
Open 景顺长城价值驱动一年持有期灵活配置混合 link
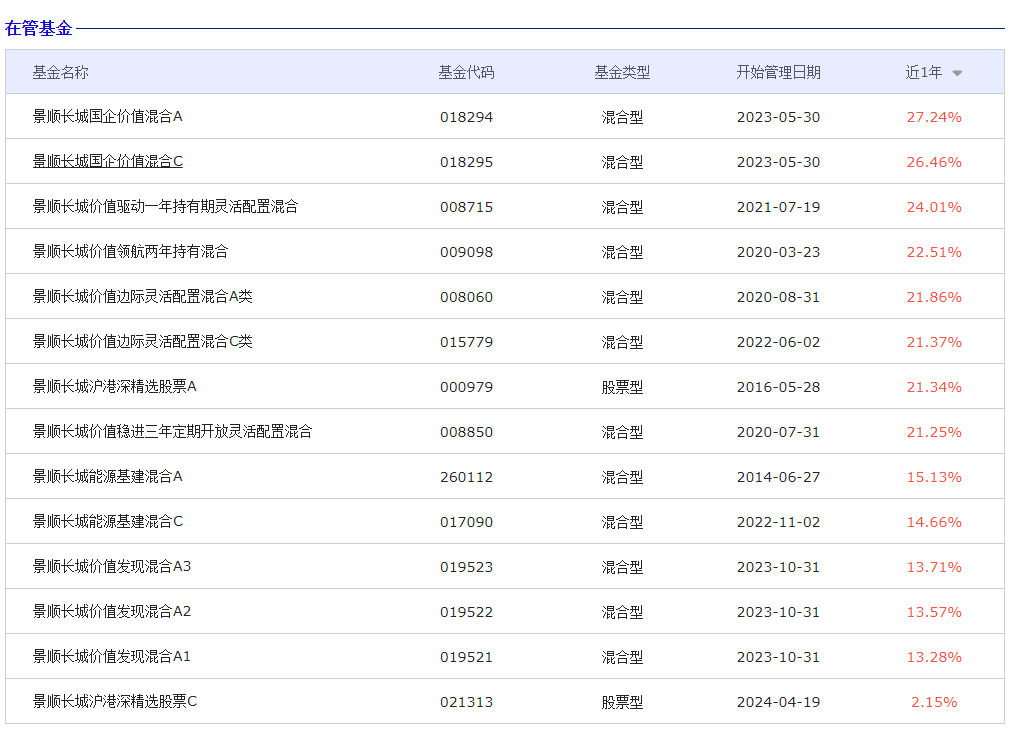tap(165, 207)
